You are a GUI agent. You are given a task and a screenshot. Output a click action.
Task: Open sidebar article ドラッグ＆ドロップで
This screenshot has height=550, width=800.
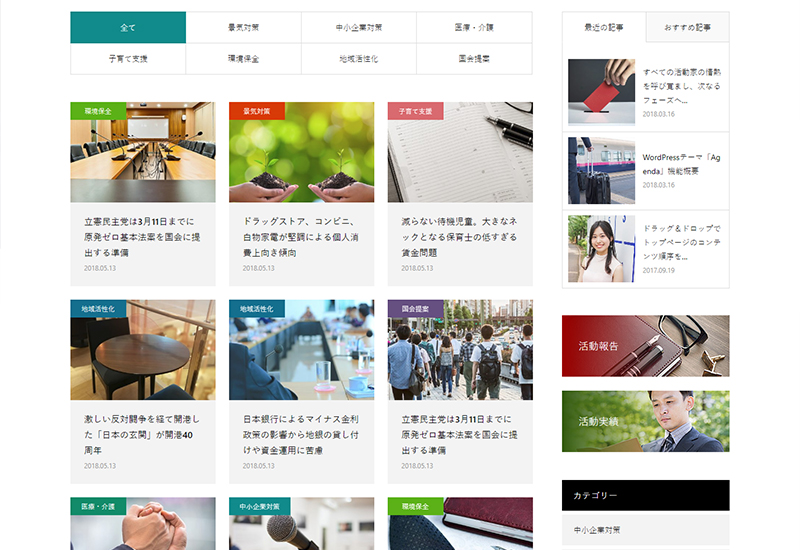[x=682, y=242]
